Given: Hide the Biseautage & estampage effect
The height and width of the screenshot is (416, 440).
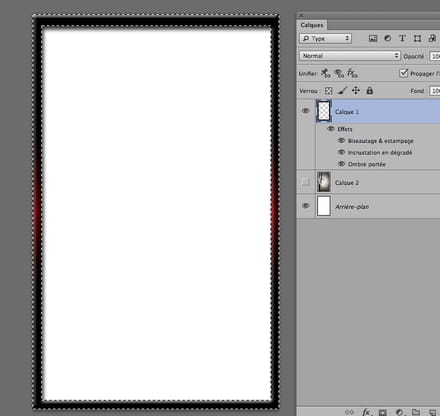Looking at the screenshot, I should (x=341, y=141).
